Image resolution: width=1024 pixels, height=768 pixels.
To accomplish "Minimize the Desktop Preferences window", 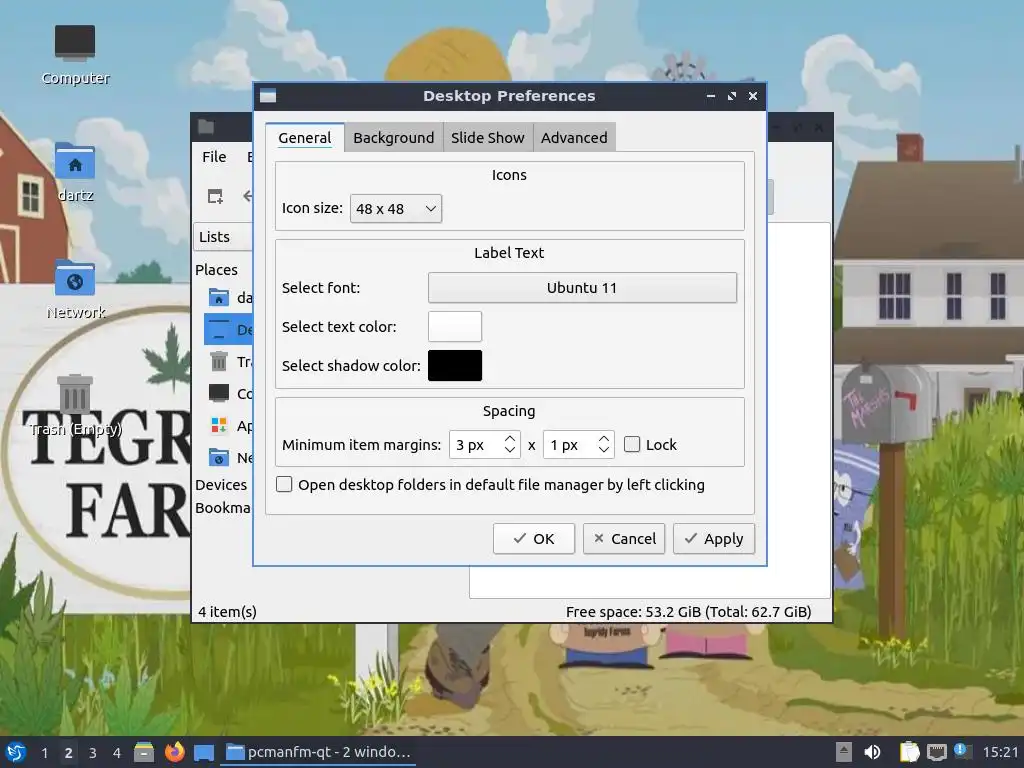I will pyautogui.click(x=711, y=96).
